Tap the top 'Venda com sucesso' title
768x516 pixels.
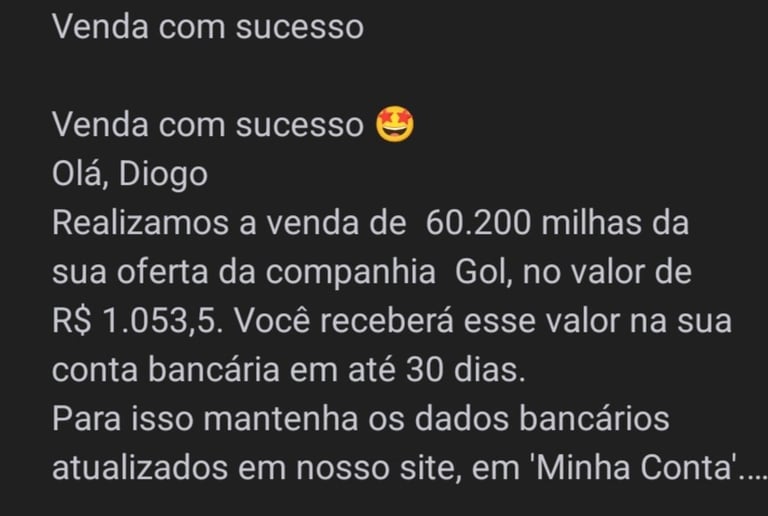click(x=208, y=26)
